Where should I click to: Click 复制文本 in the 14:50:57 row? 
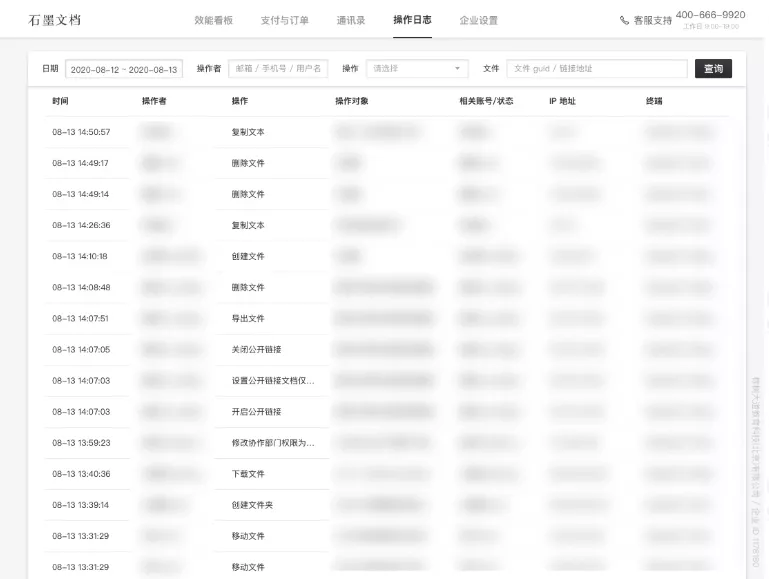248,132
